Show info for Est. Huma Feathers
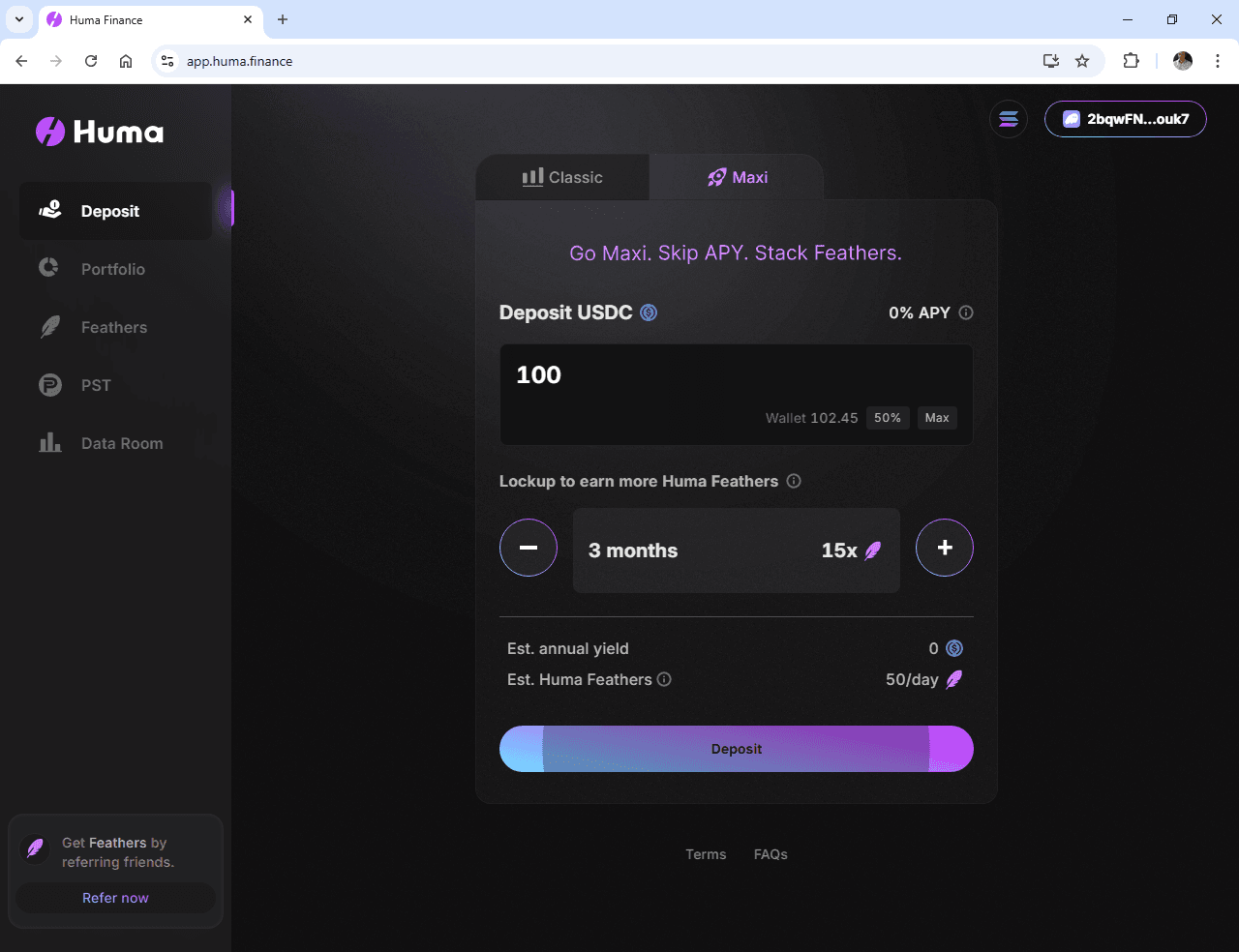This screenshot has height=952, width=1239. [x=664, y=679]
